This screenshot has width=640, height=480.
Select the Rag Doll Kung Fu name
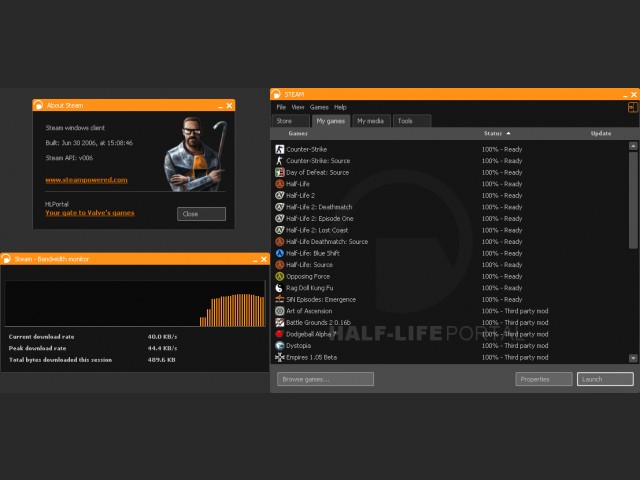(309, 288)
